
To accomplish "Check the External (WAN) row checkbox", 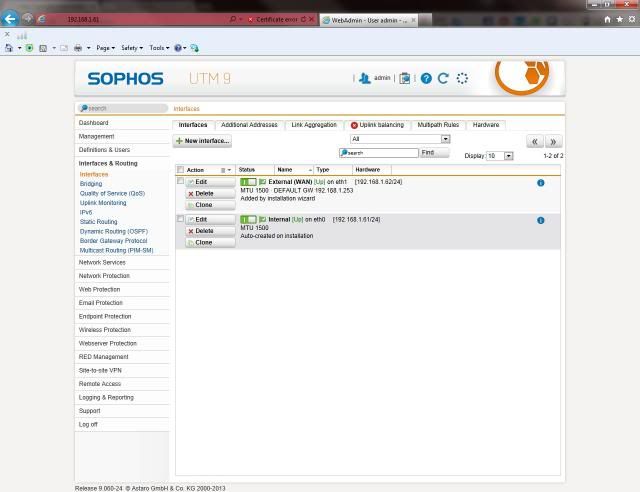I will [x=180, y=181].
